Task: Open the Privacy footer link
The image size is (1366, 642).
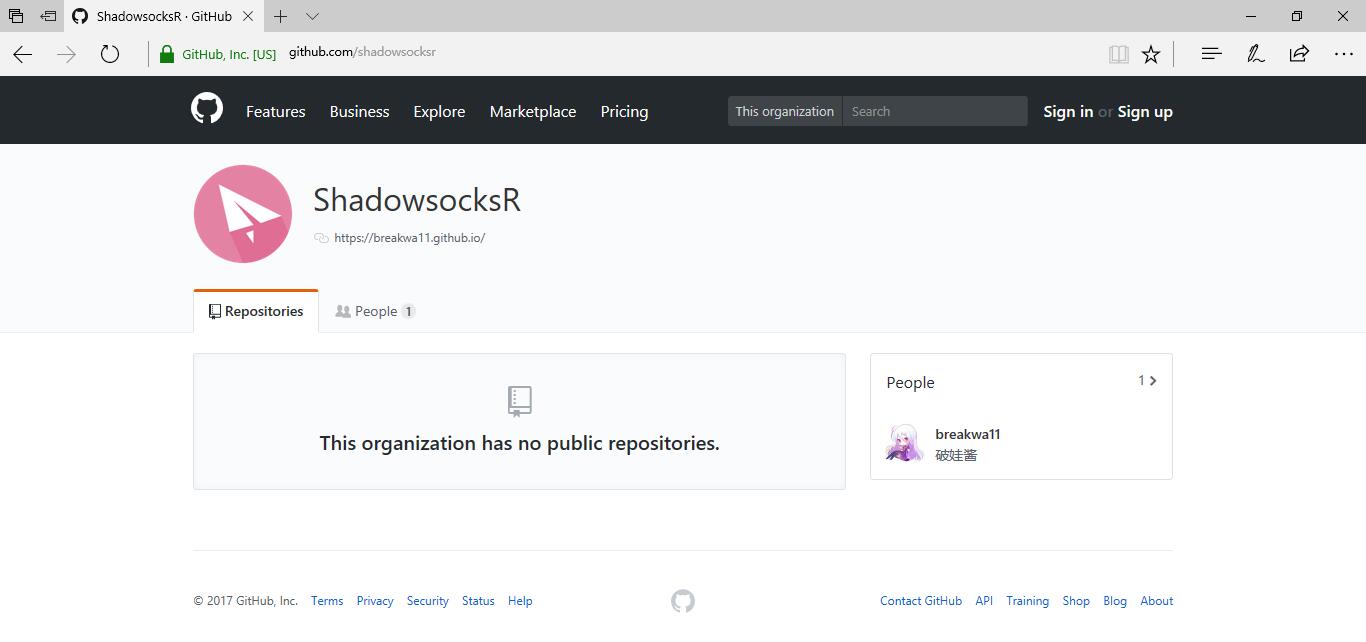Action: pos(375,601)
